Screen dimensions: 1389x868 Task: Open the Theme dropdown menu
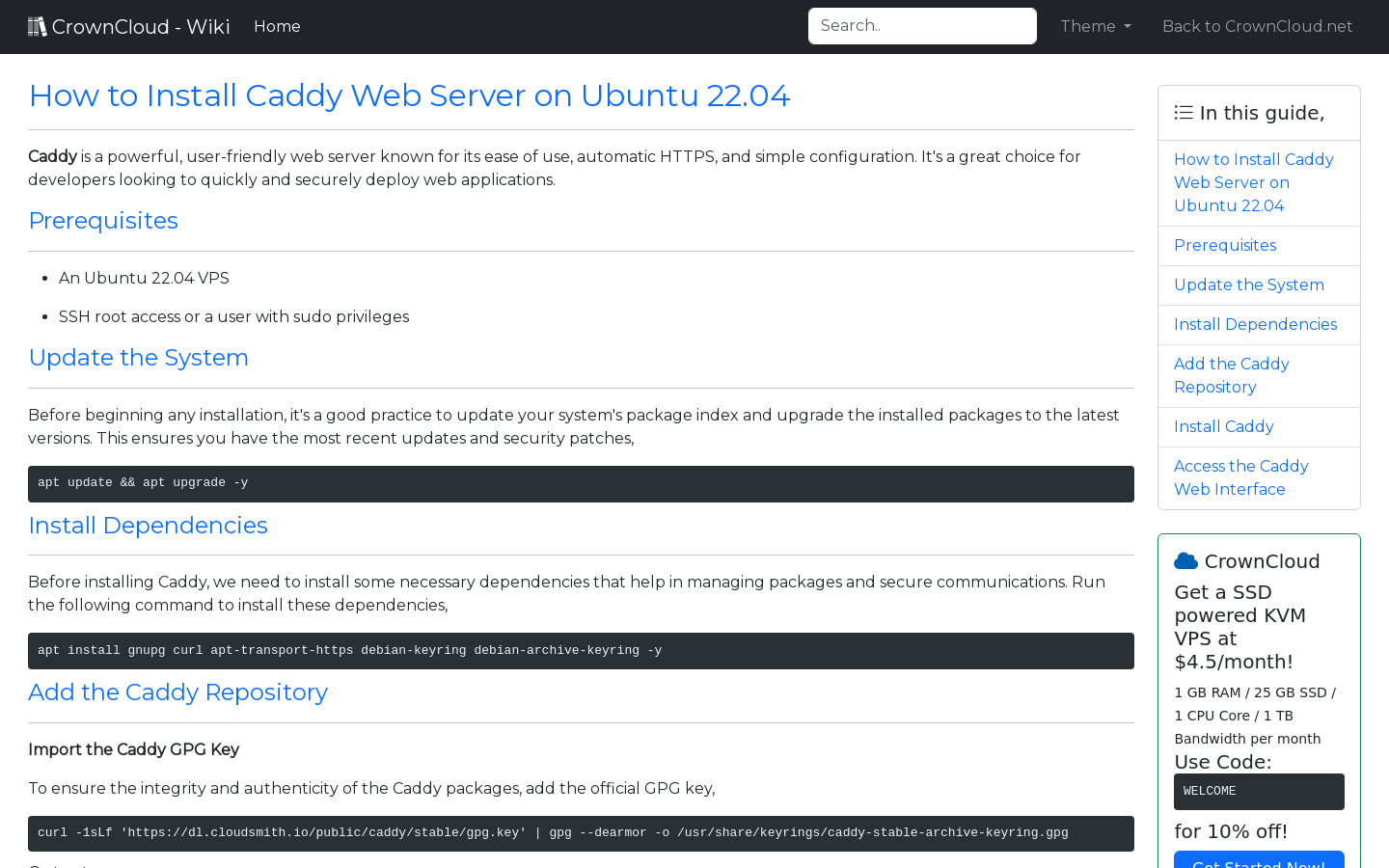tap(1096, 26)
